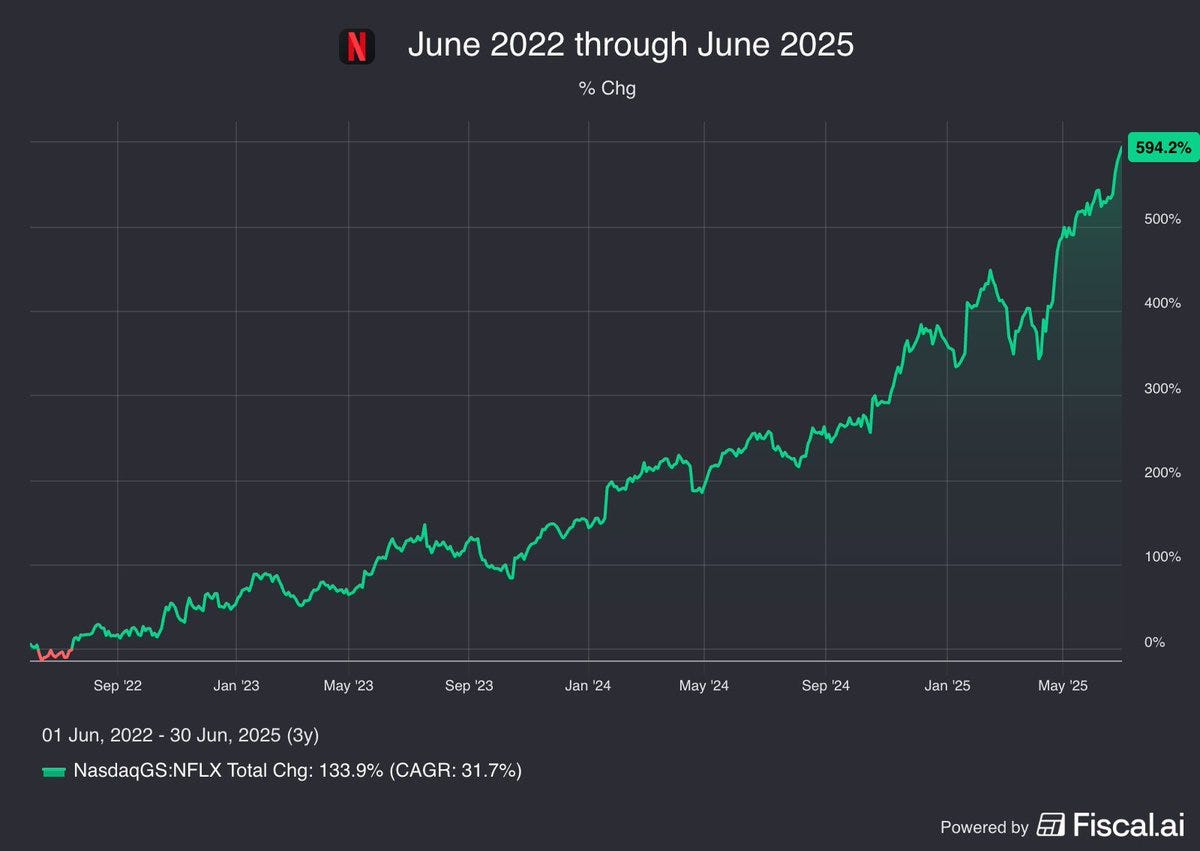Click the May '23 axis label
Viewport: 1200px width, 851px height.
click(x=348, y=686)
